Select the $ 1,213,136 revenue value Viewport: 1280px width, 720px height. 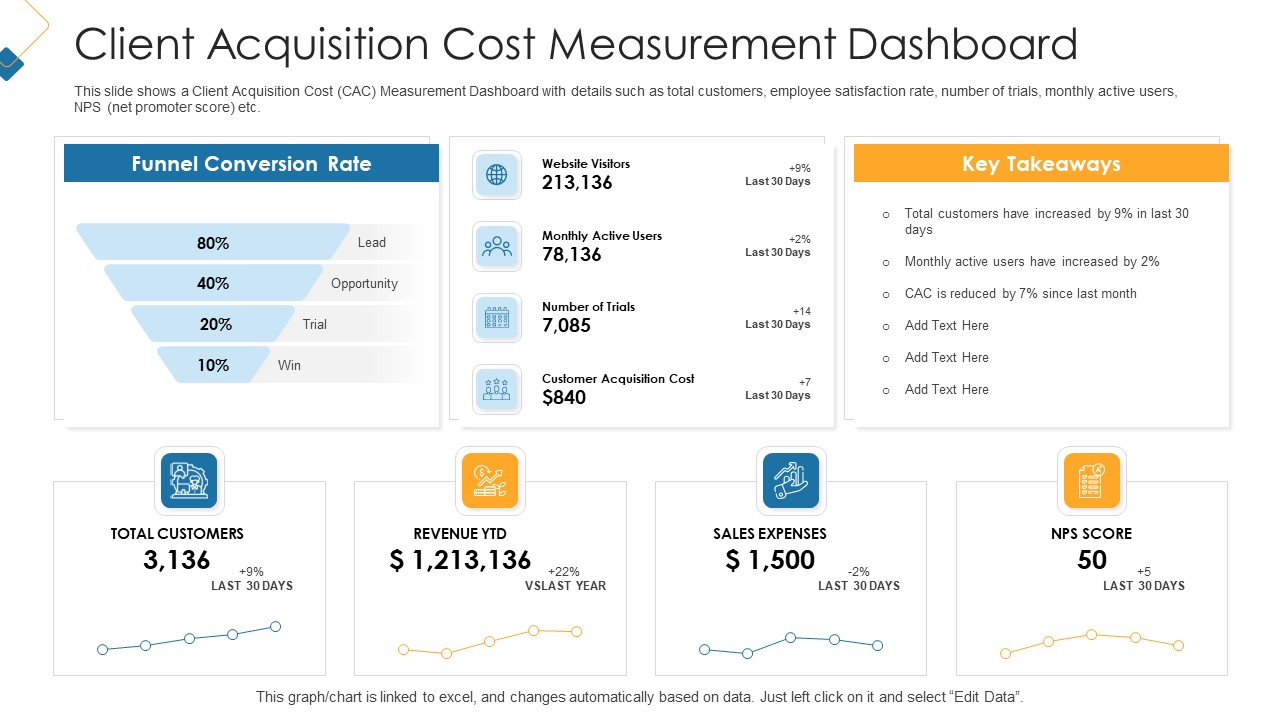click(461, 560)
